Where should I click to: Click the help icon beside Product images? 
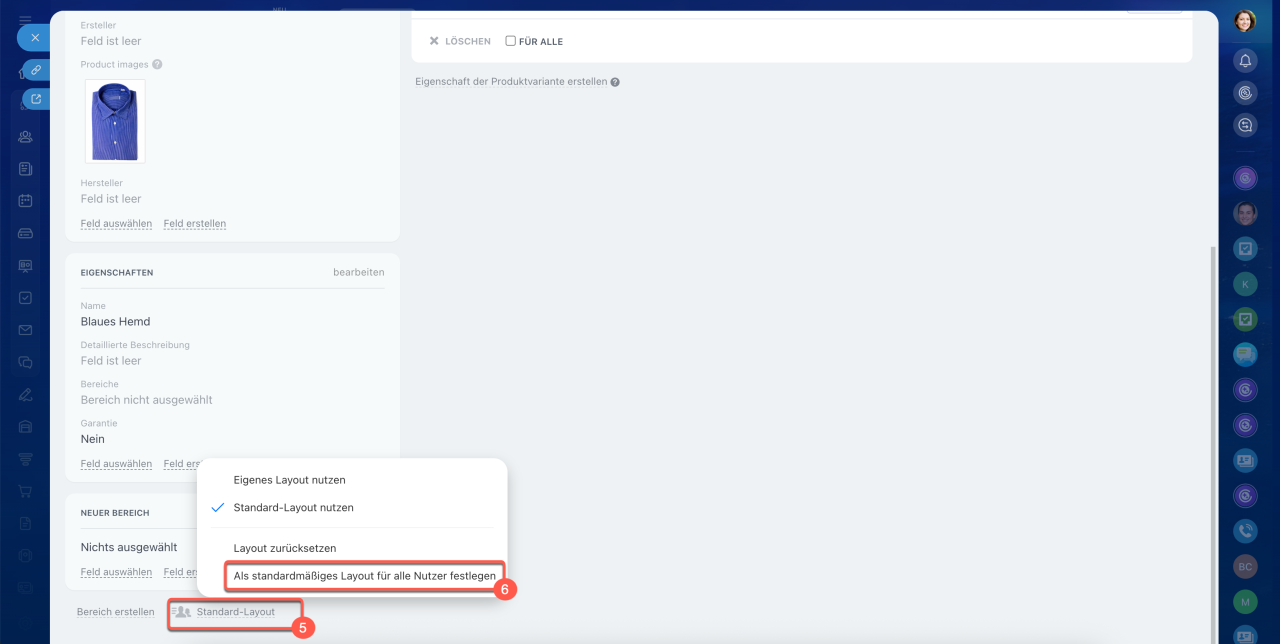pos(157,65)
